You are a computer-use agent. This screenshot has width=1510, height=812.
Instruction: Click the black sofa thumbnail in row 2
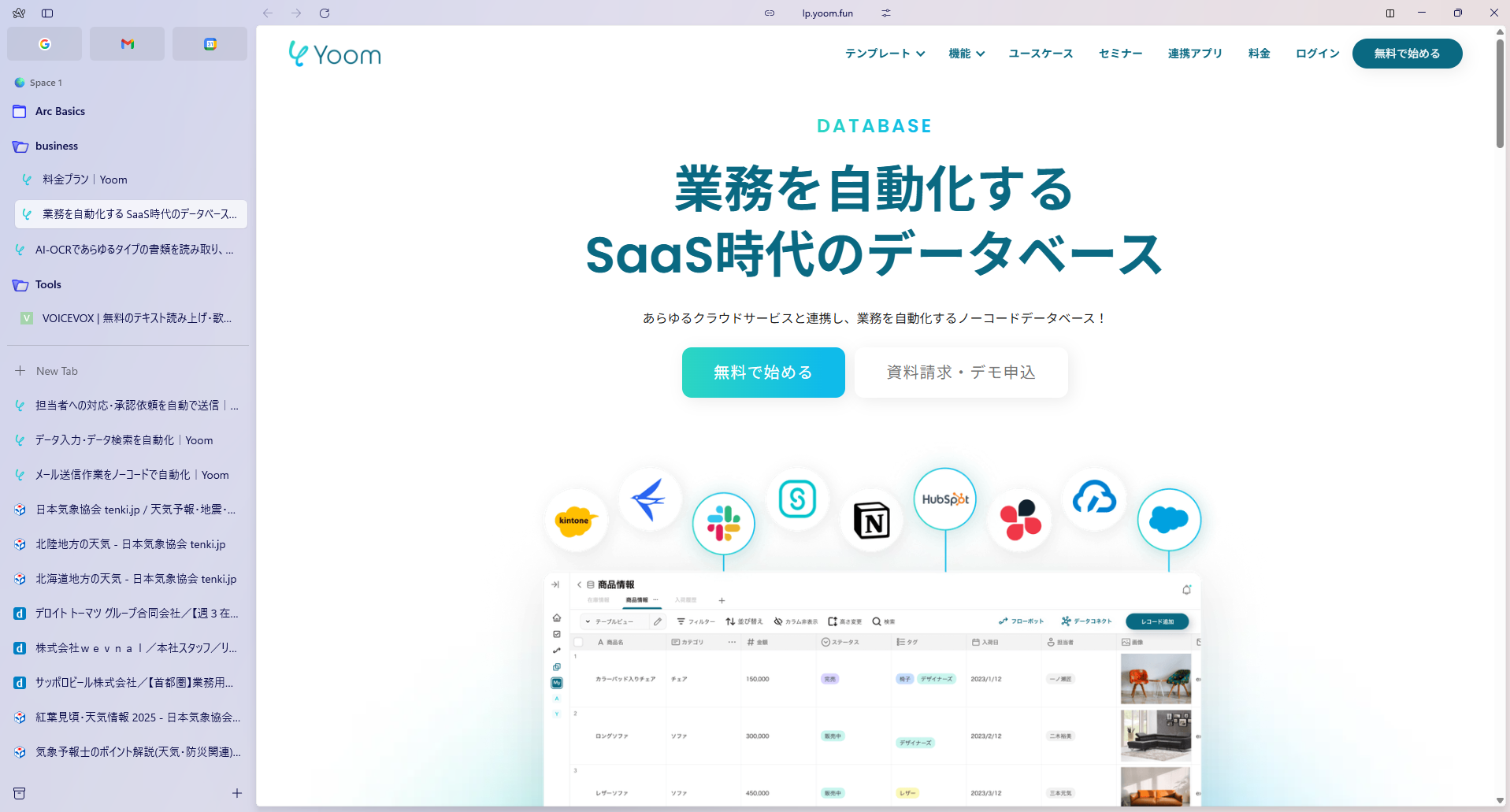tap(1156, 736)
